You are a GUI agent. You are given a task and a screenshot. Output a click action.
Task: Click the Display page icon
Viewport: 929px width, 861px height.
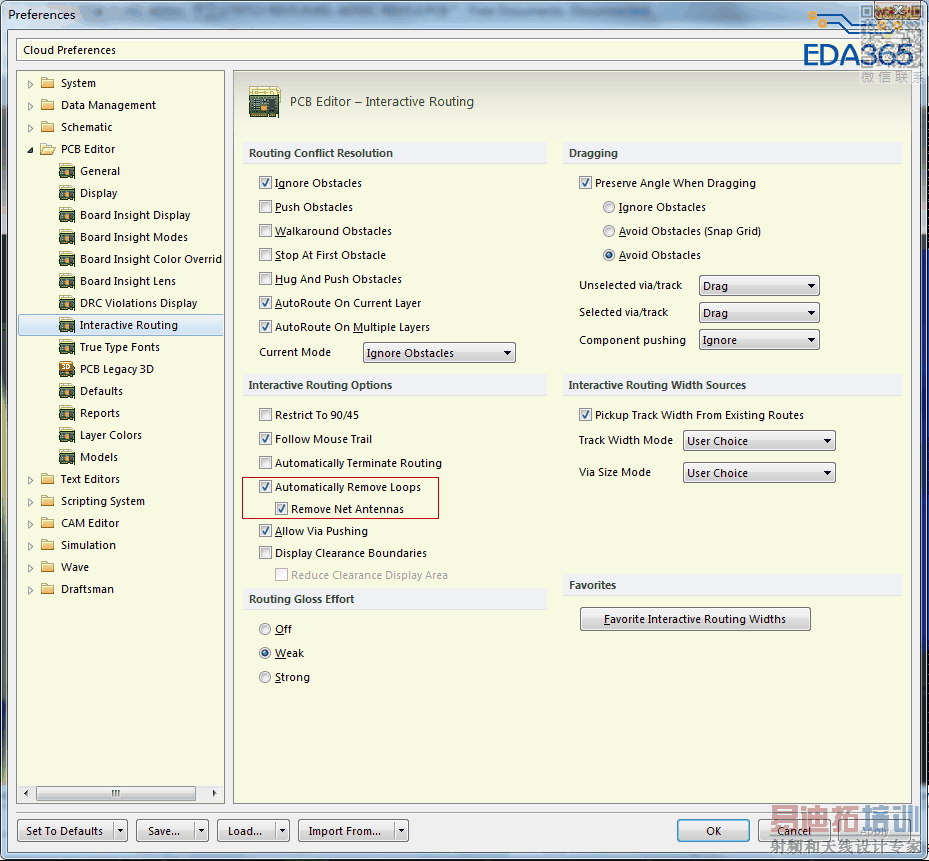point(67,193)
